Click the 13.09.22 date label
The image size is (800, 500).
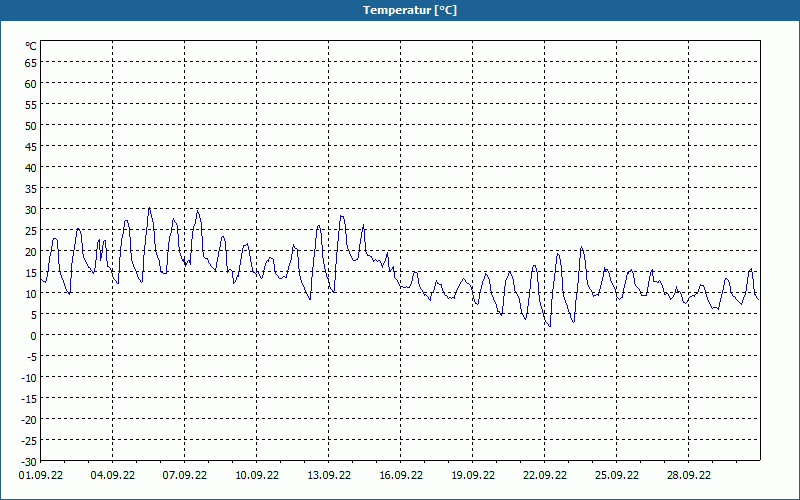(329, 475)
